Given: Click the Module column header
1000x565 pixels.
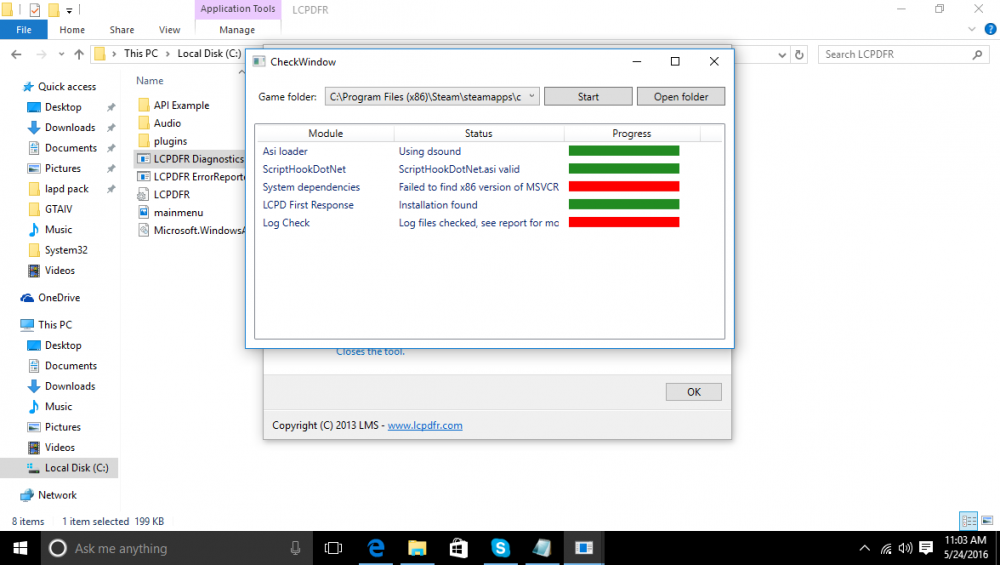Looking at the screenshot, I should tap(325, 133).
